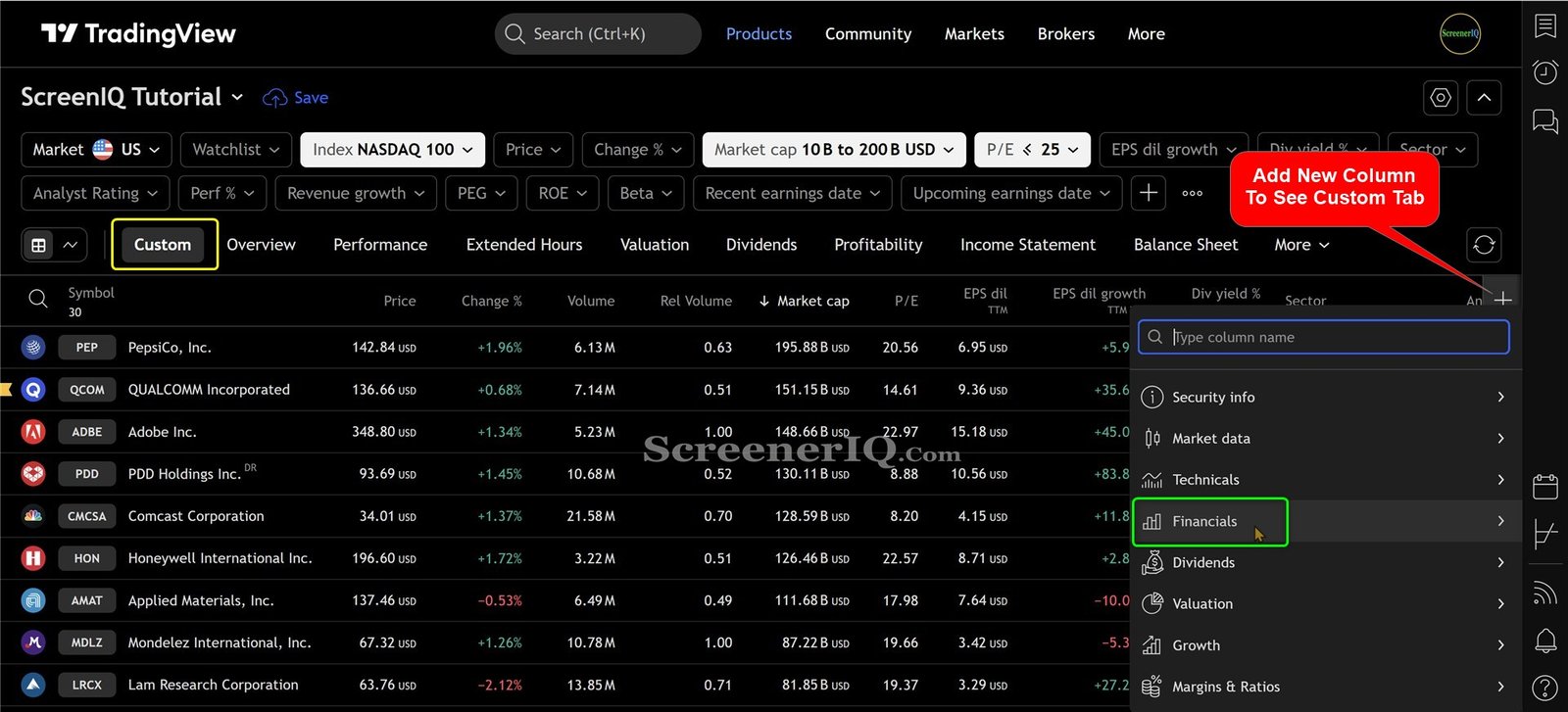Refresh the screener results
Viewport: 1568px width, 712px height.
(x=1484, y=245)
